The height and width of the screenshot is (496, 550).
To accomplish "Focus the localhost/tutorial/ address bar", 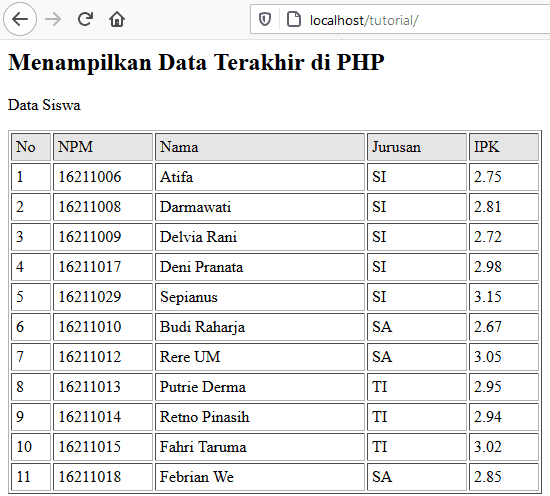I will [x=400, y=19].
